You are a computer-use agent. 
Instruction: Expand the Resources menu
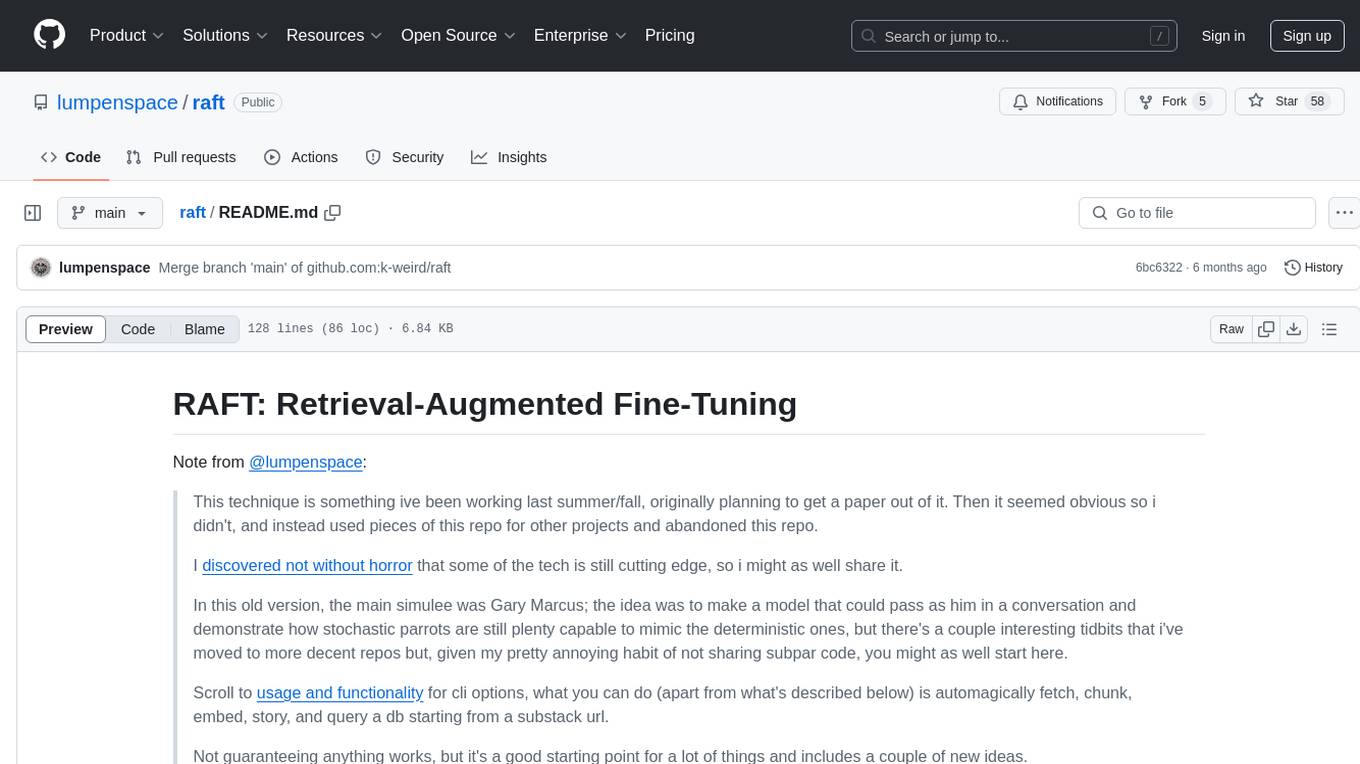pyautogui.click(x=334, y=35)
